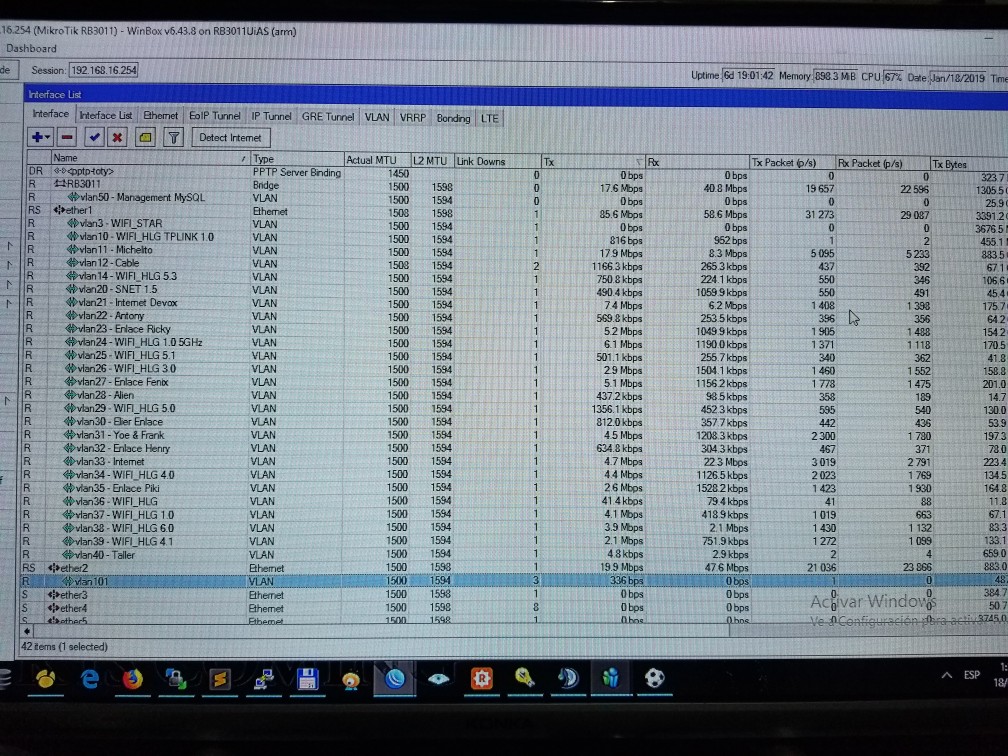Sort by the Link Downs column header
The height and width of the screenshot is (756, 1008).
(x=497, y=161)
